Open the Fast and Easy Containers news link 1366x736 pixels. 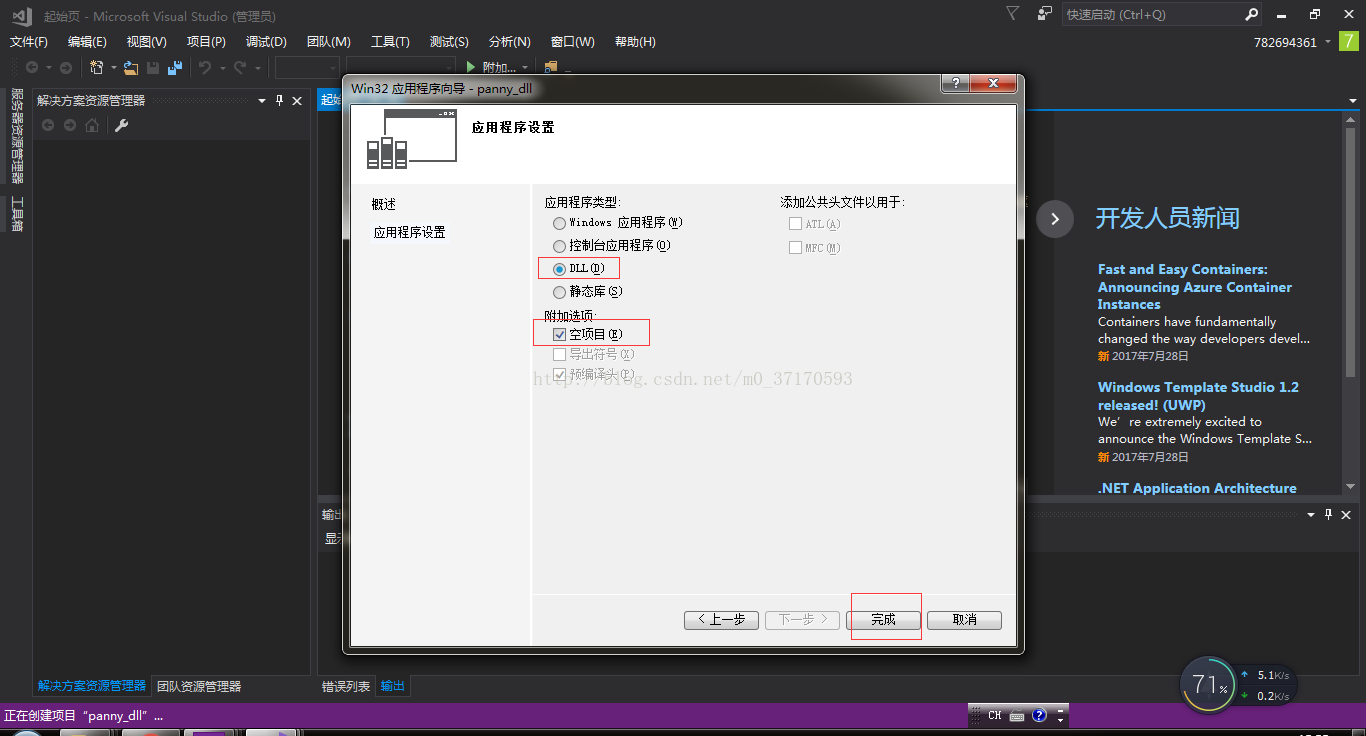pos(1195,287)
